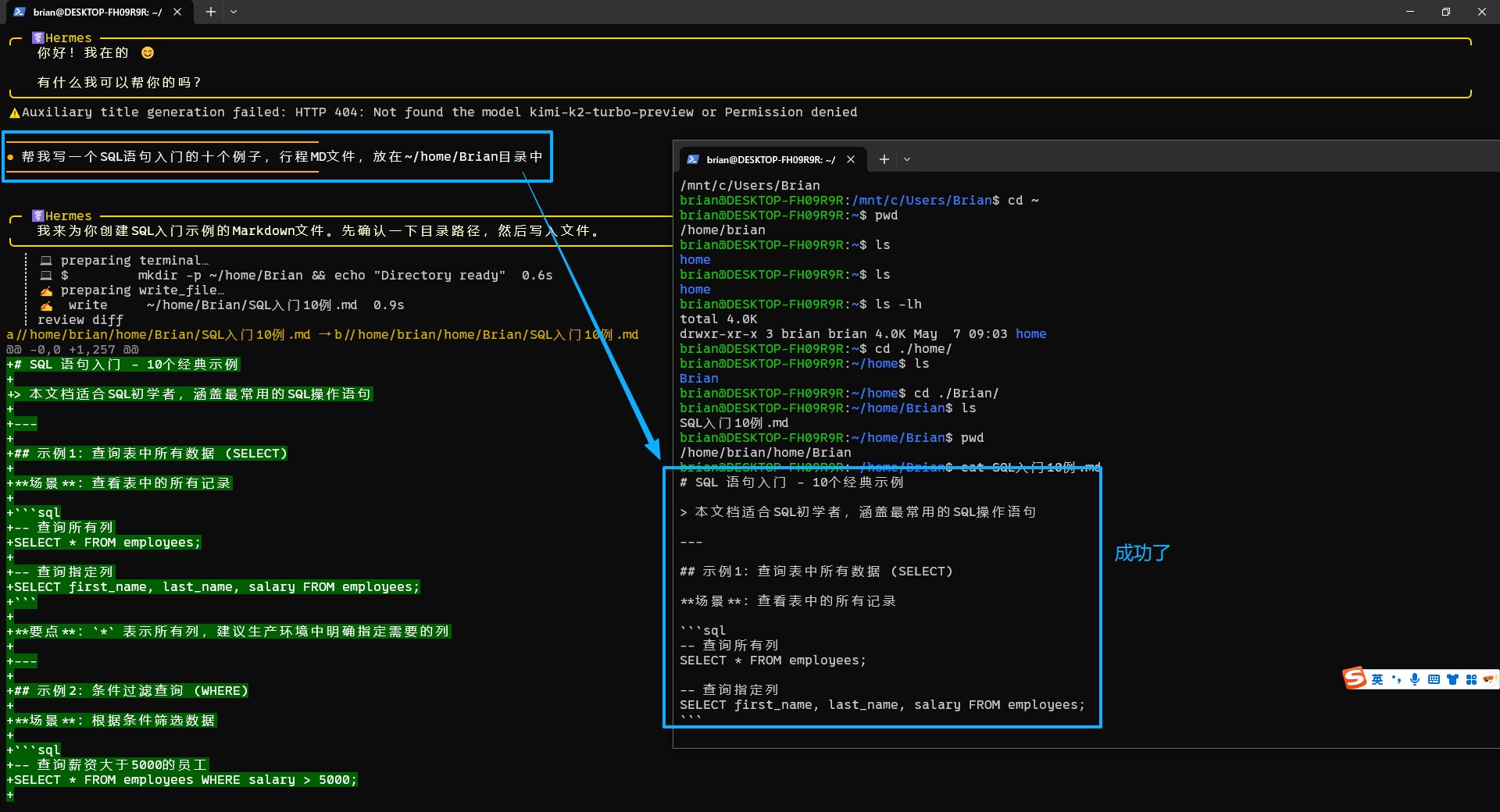Maximize or restore the main terminal window
This screenshot has width=1500, height=812.
pyautogui.click(x=1446, y=12)
